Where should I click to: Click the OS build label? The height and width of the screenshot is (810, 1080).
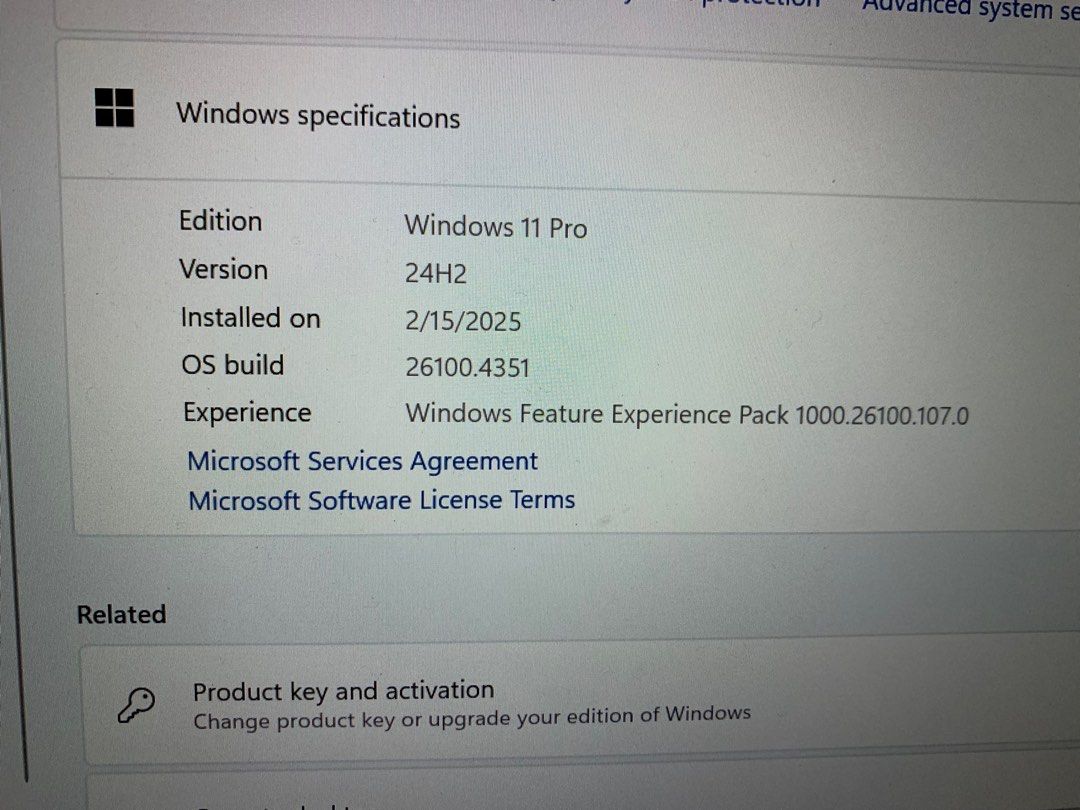click(233, 364)
